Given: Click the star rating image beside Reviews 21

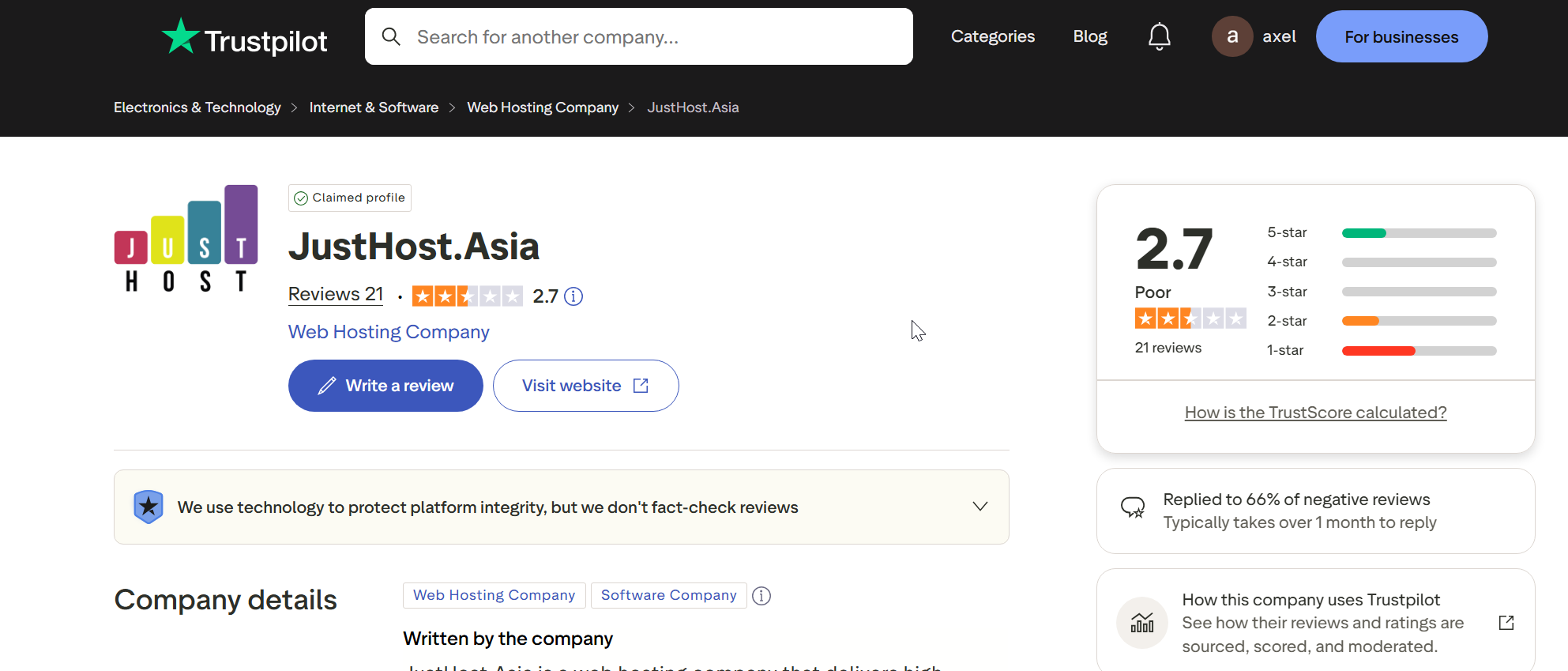Looking at the screenshot, I should tap(468, 296).
